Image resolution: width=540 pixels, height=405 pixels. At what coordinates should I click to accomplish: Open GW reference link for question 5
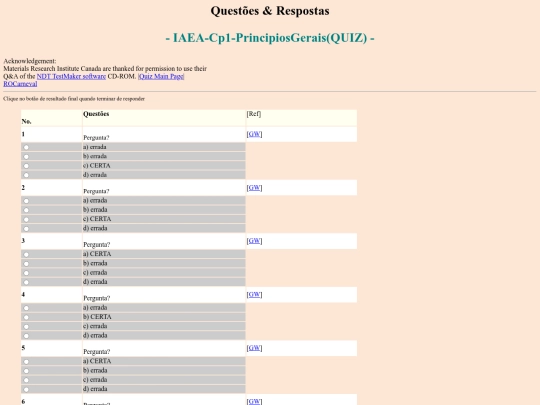point(255,348)
